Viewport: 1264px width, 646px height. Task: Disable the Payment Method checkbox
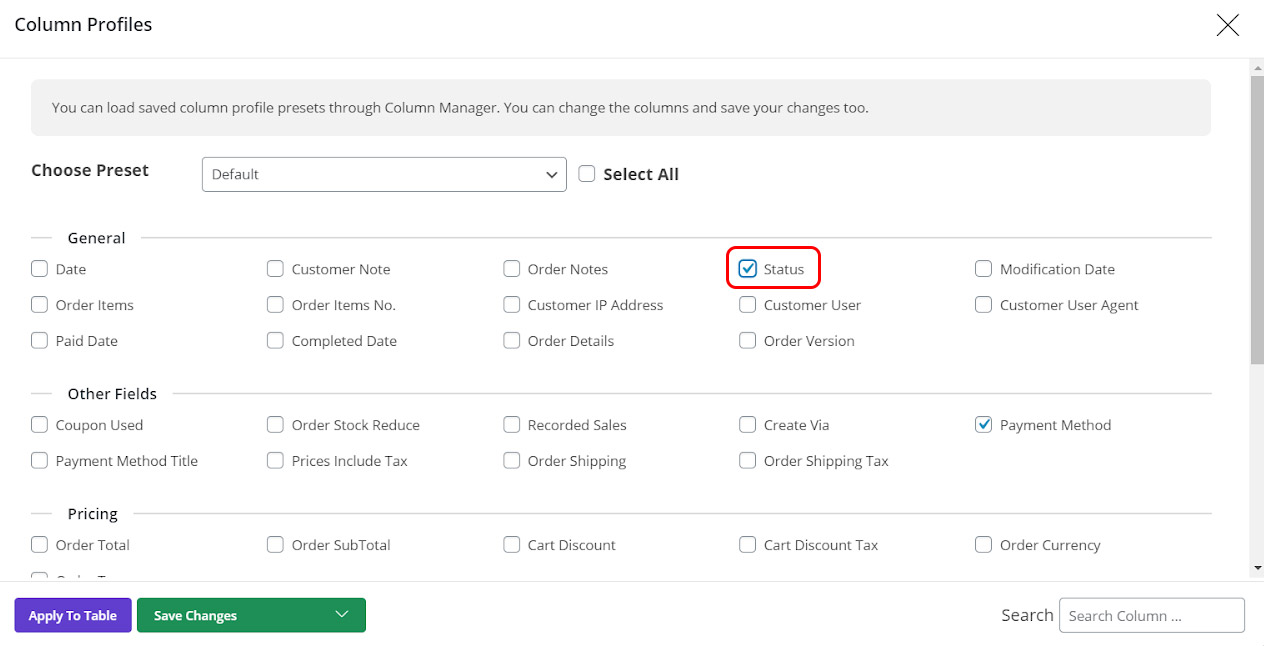pyautogui.click(x=983, y=425)
